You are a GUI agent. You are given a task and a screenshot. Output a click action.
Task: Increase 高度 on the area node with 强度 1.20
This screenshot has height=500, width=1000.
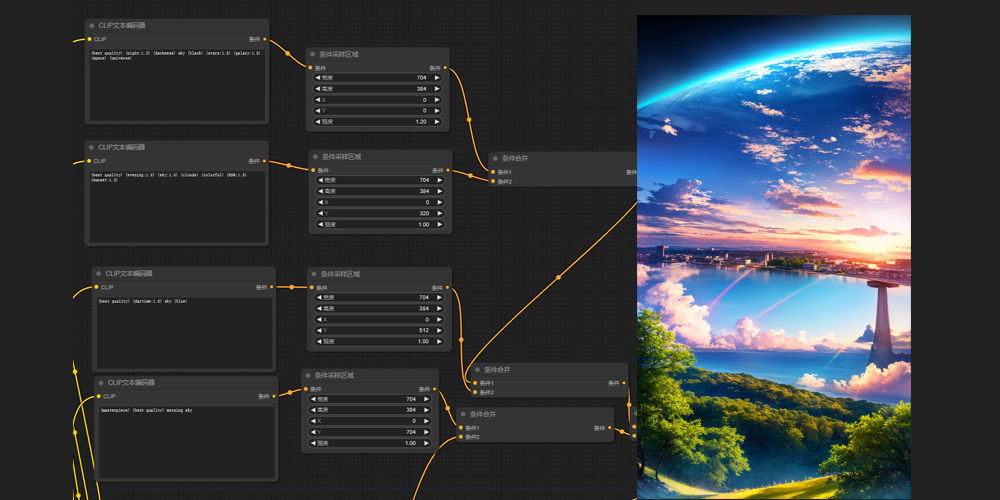pyautogui.click(x=437, y=89)
